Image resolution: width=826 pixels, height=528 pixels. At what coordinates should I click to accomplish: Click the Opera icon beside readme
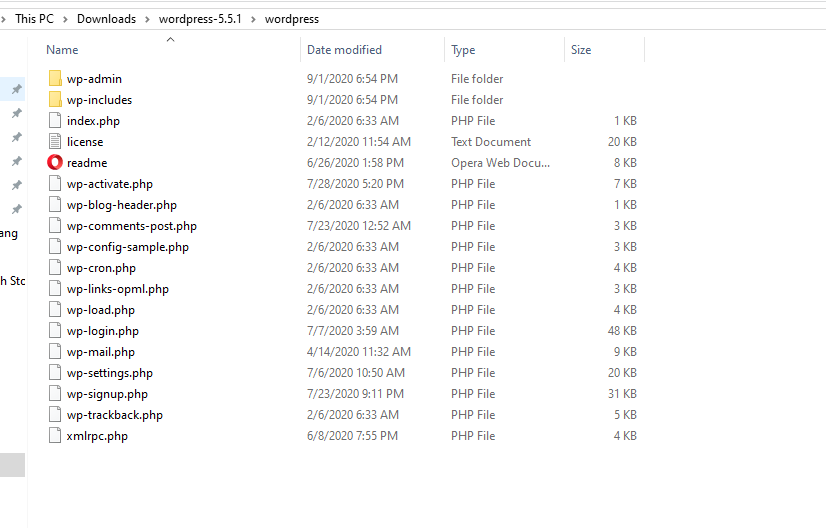click(x=55, y=162)
